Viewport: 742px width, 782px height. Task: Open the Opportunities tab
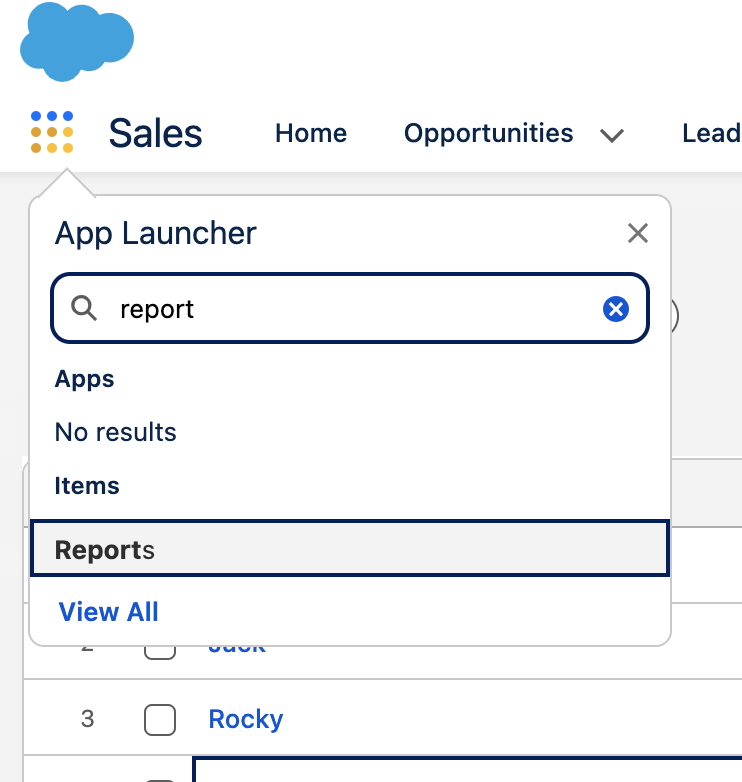tap(488, 133)
